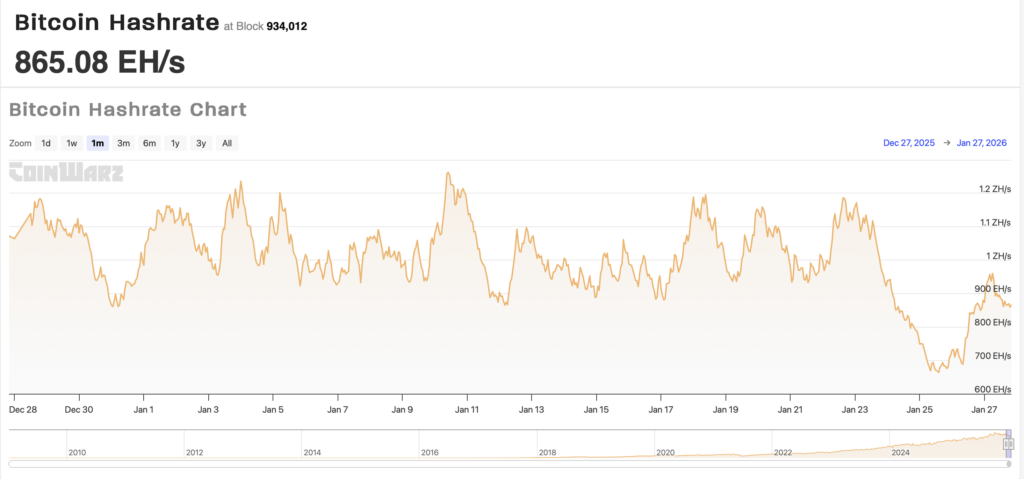This screenshot has height=479, width=1024.
Task: Choose the 6m zoom range
Action: 149,143
